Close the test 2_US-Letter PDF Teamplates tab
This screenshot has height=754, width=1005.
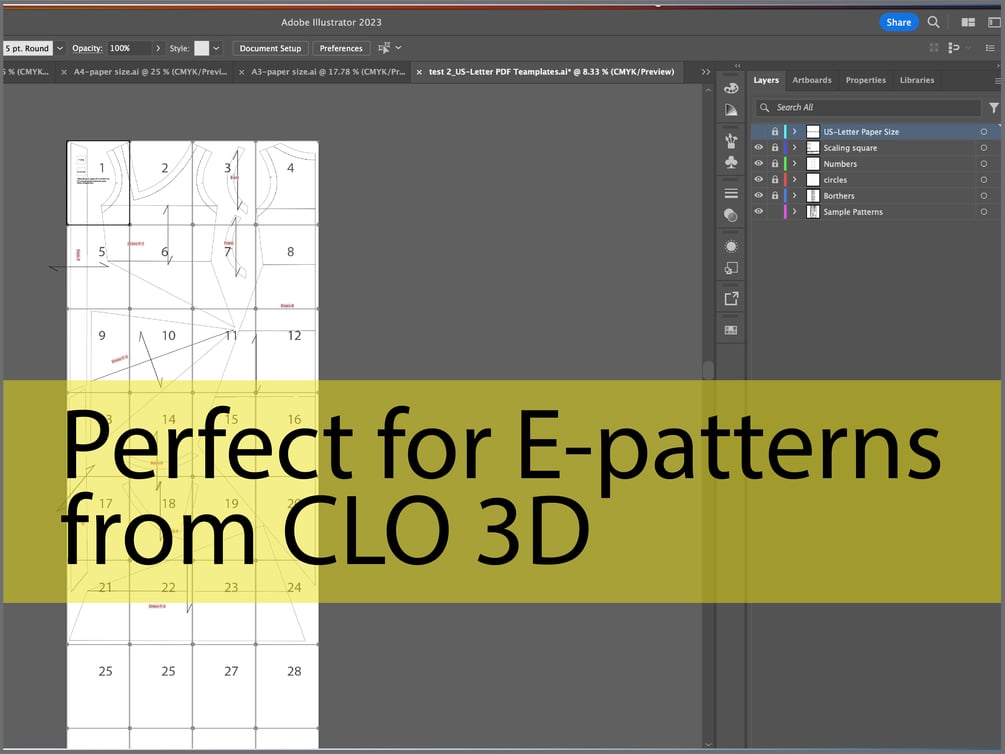[419, 72]
